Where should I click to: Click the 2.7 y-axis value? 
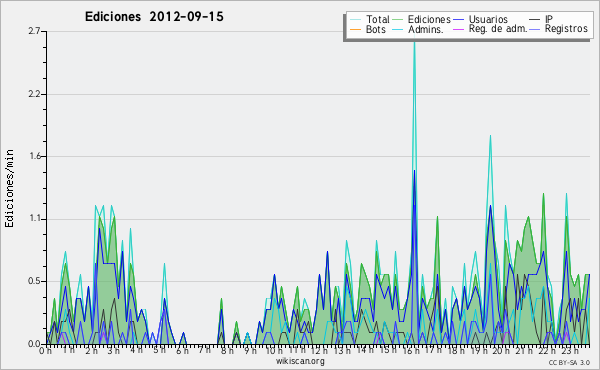click(34, 31)
